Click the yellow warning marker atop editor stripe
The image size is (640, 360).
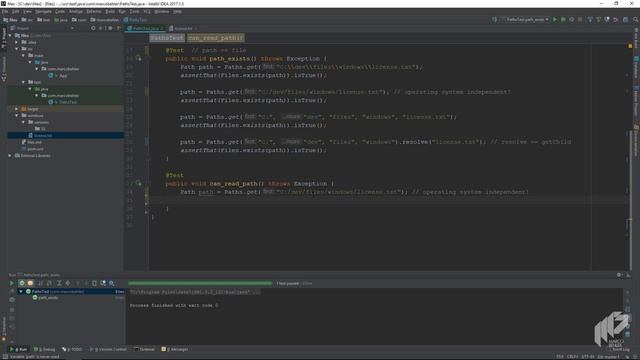(630, 46)
